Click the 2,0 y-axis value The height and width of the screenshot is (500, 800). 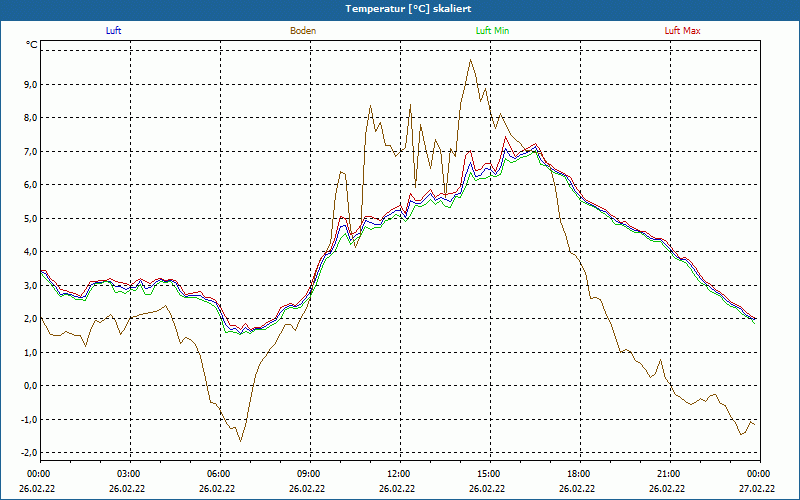click(31, 319)
